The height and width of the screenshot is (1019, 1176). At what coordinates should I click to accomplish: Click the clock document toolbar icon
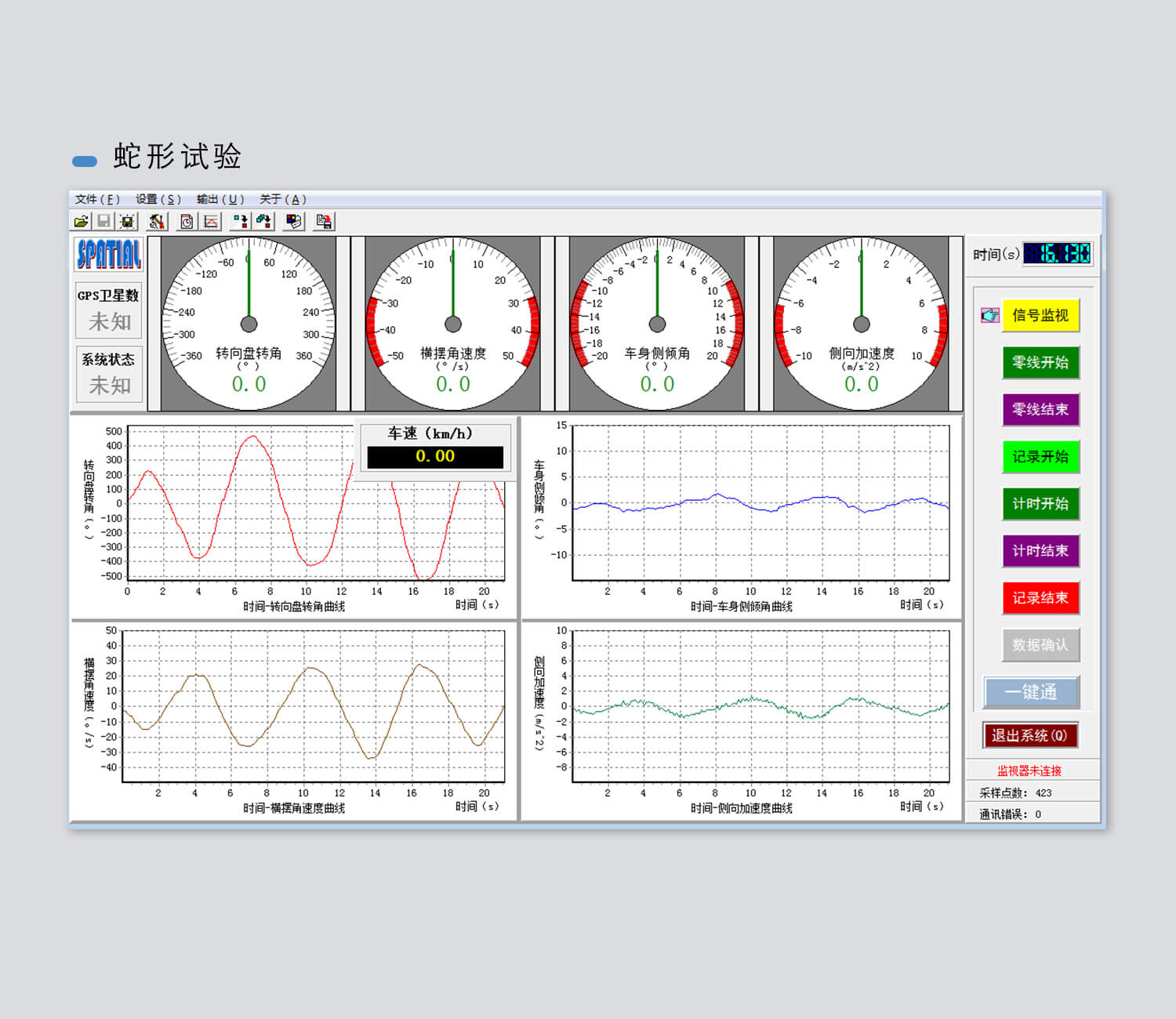tap(187, 222)
